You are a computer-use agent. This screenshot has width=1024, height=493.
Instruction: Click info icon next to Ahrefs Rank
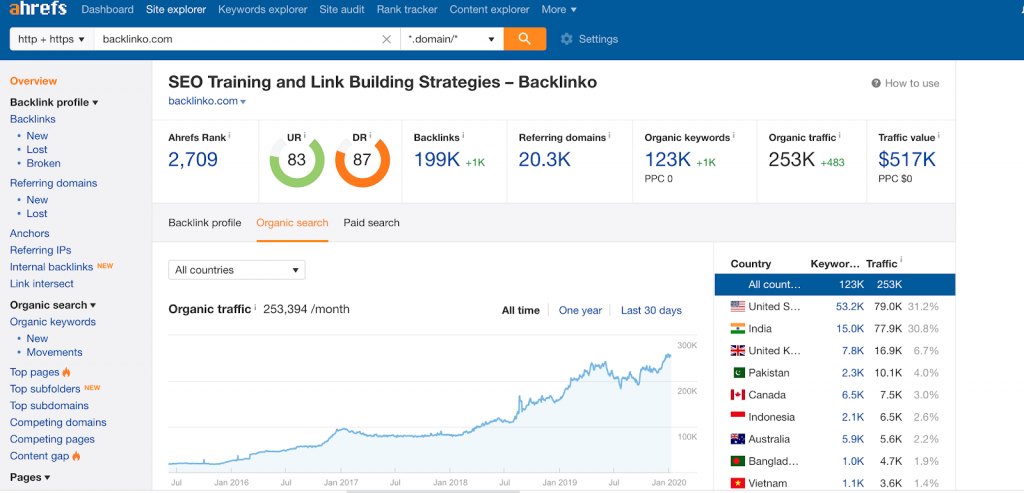click(229, 136)
